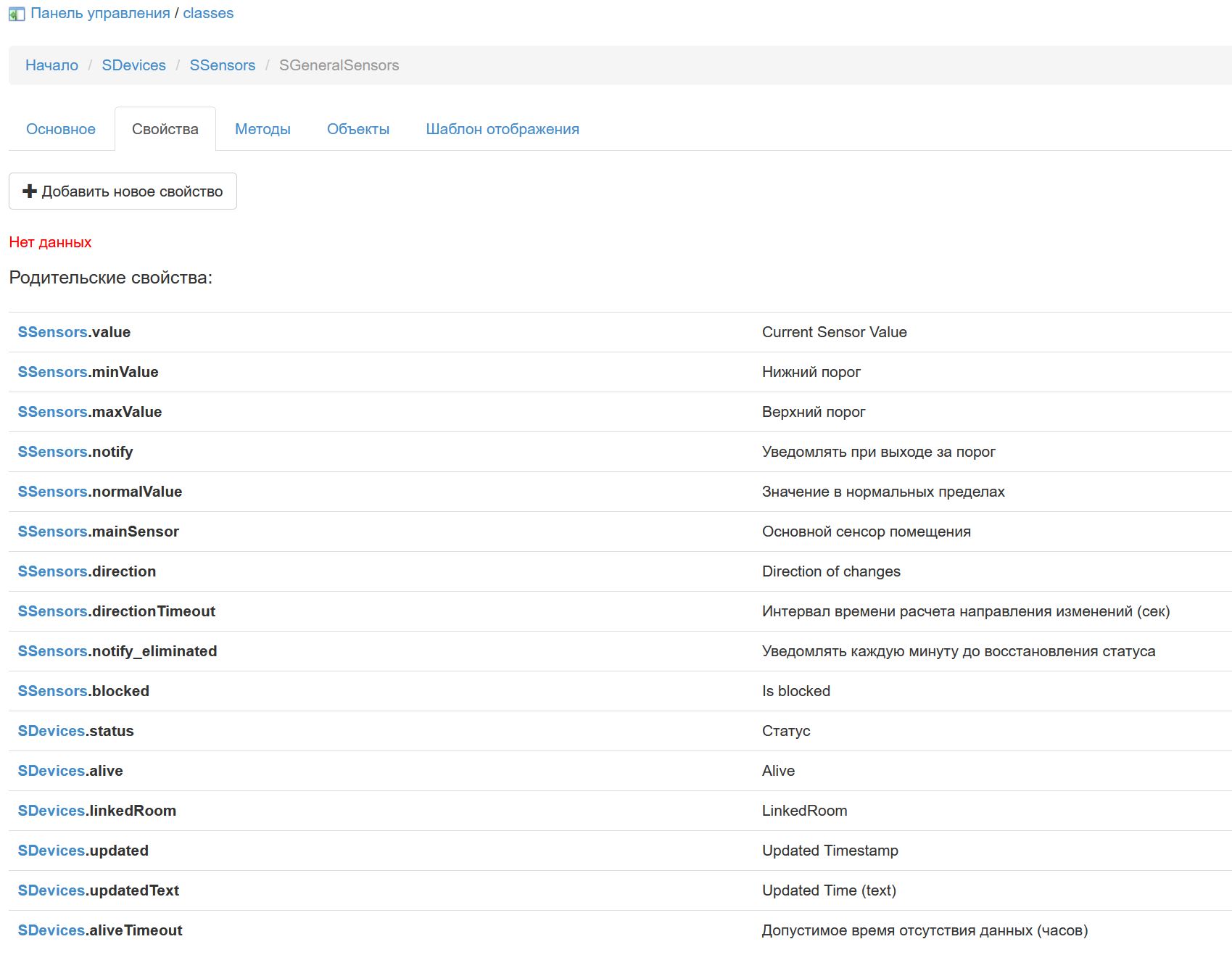Switch to the Методы tab
The image size is (1232, 976).
262,129
